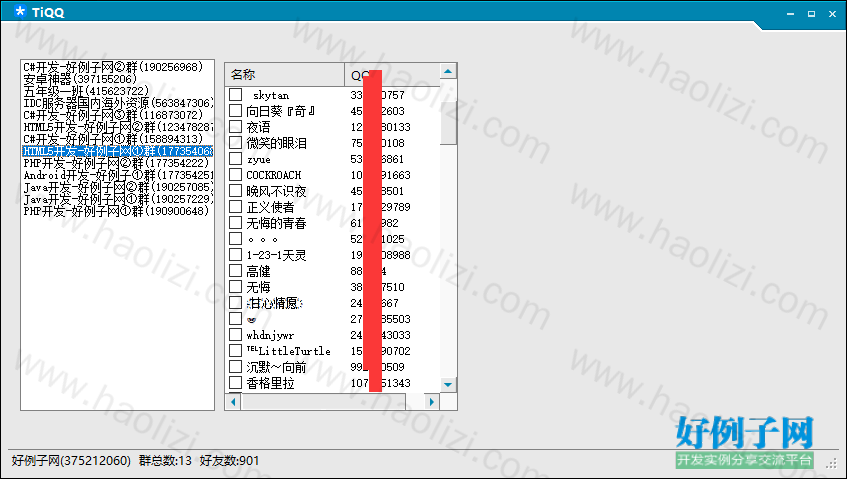Select Java开发-好例子网①群 group

click(117, 199)
